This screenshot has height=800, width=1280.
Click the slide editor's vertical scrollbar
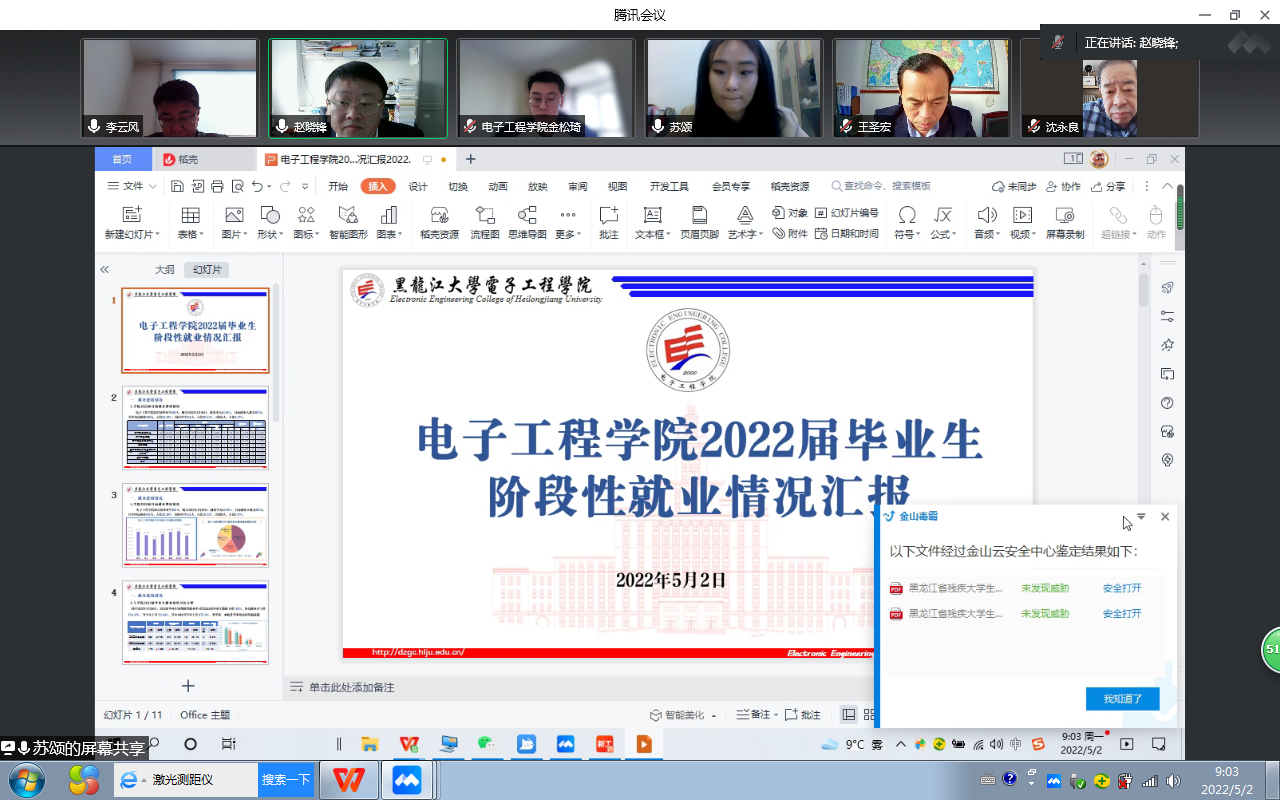(1144, 290)
